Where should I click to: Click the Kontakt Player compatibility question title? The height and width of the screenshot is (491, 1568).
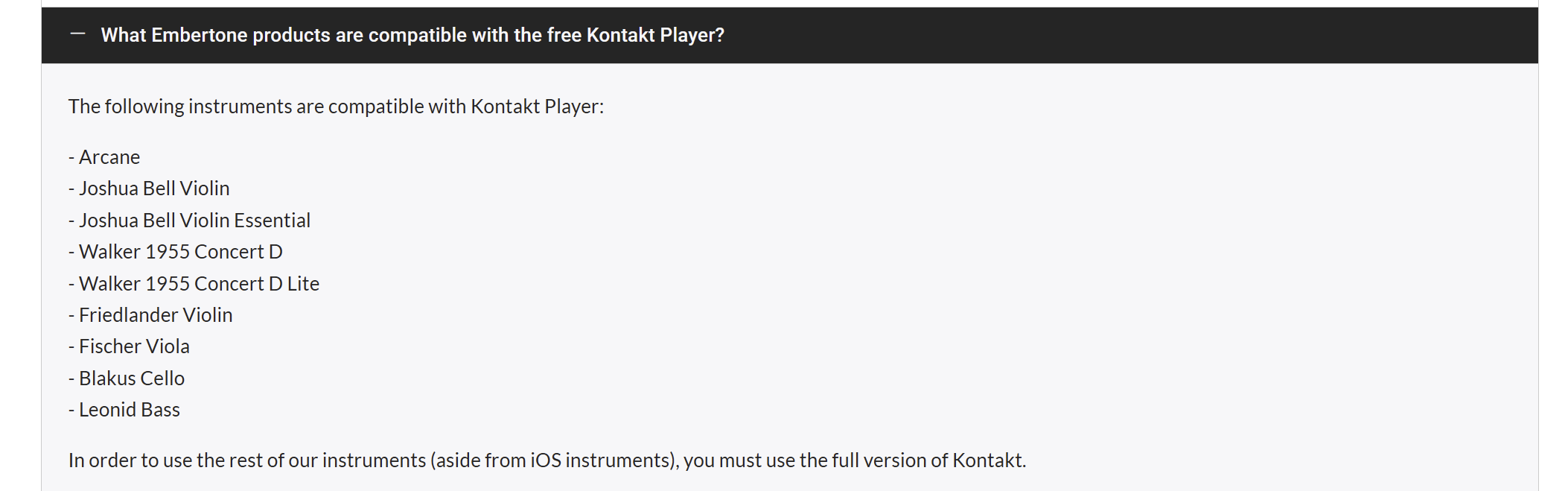(x=412, y=35)
